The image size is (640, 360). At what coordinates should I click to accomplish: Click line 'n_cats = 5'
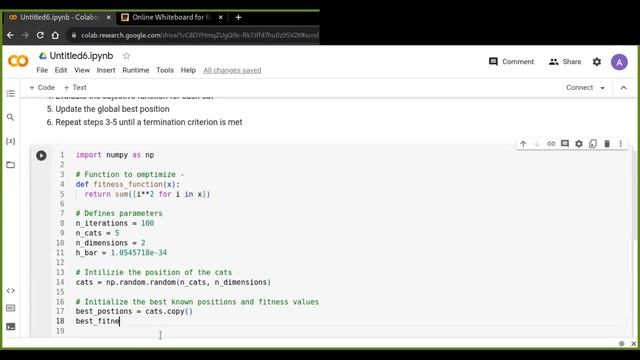(97, 233)
